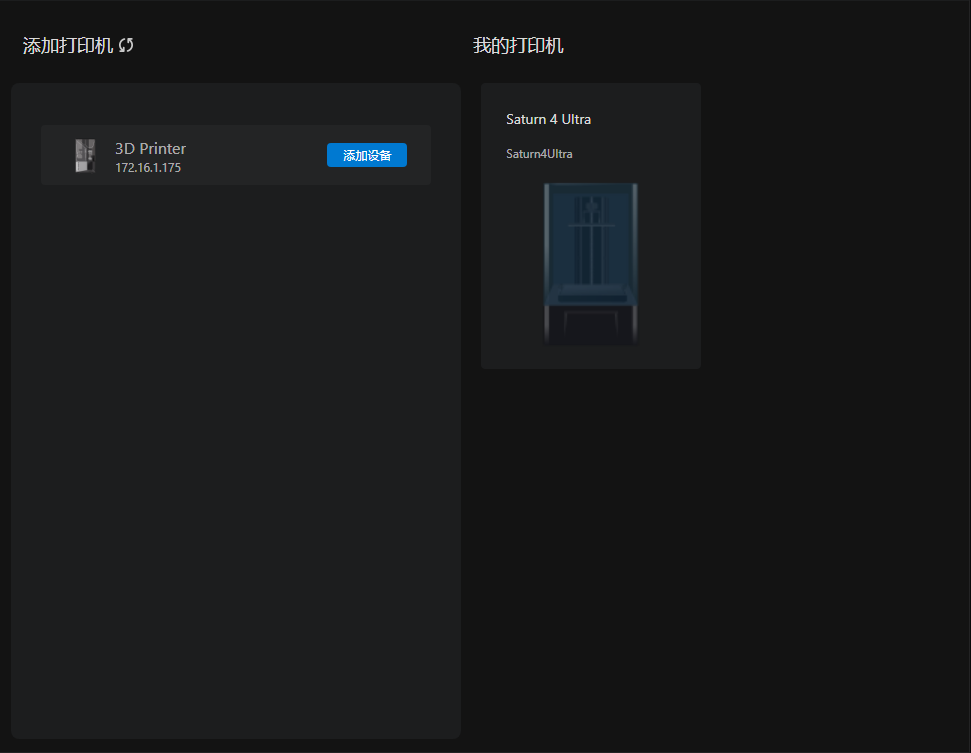Select the 3D Printer device name
Screen dimensions: 971x753
[150, 148]
